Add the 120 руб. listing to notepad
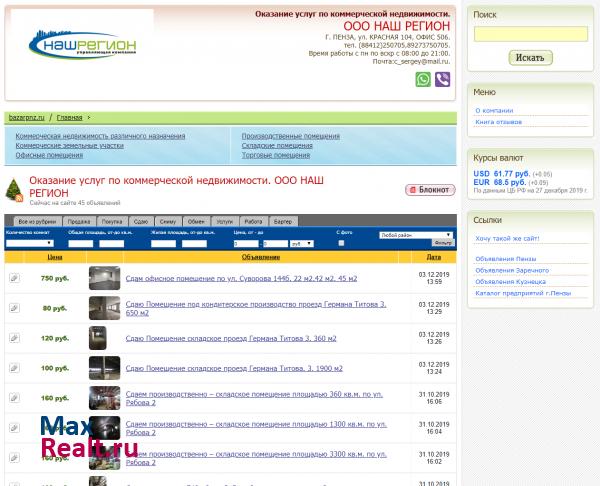Image resolution: width=600 pixels, height=486 pixels. (x=14, y=338)
